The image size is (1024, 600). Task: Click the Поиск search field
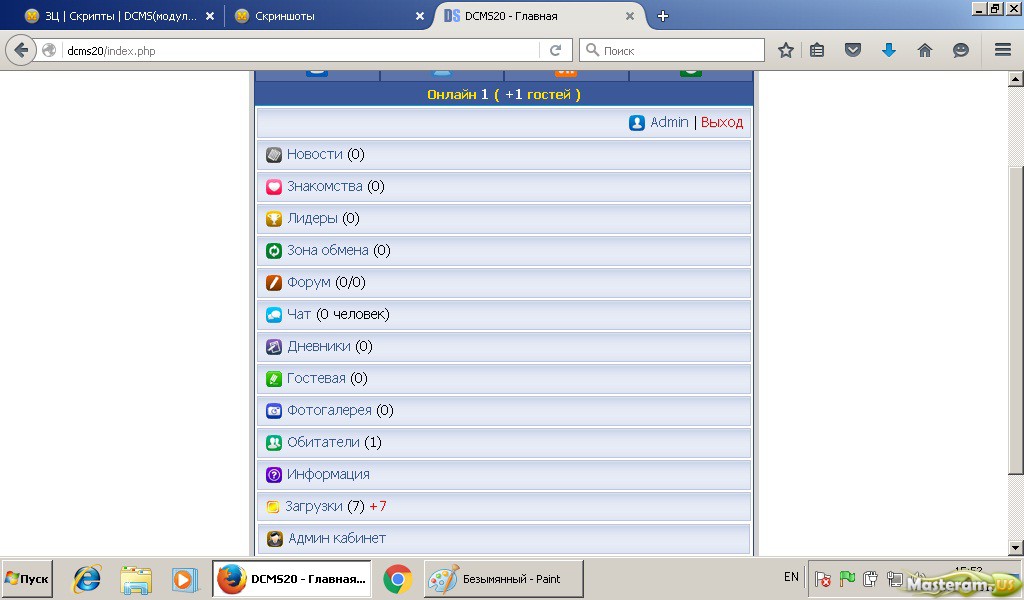pos(672,50)
